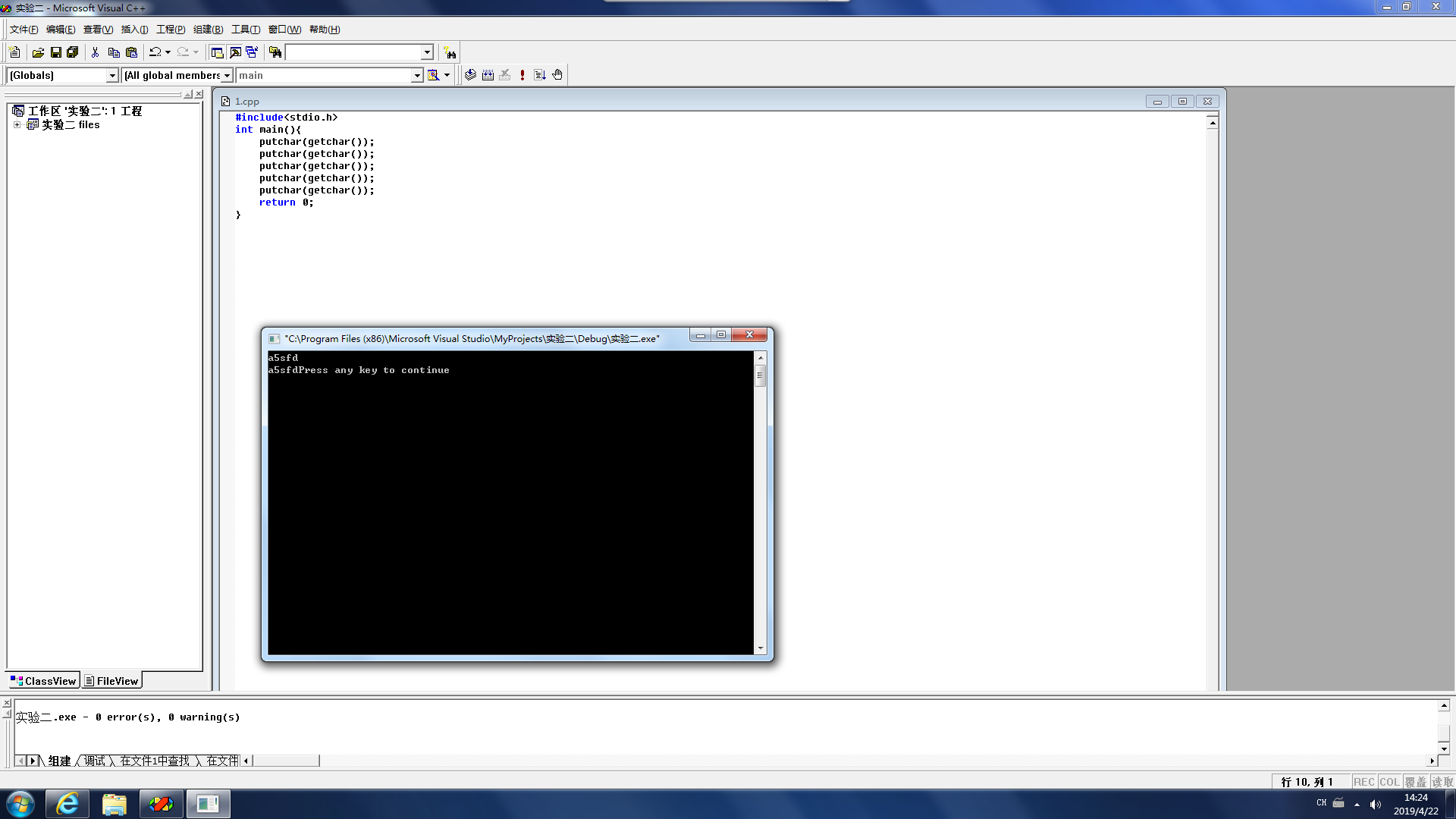
Task: Click the Save All toolbar icon
Action: [73, 52]
